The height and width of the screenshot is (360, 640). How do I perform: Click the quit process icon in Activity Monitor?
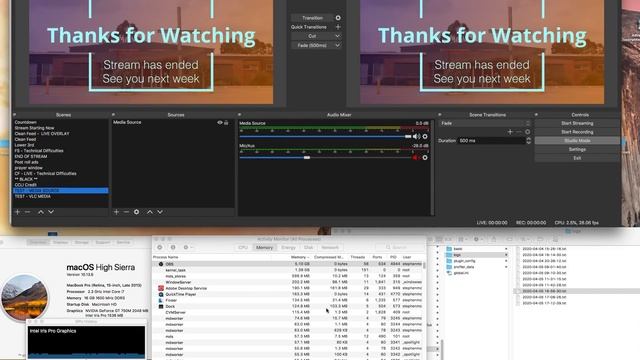[160, 247]
